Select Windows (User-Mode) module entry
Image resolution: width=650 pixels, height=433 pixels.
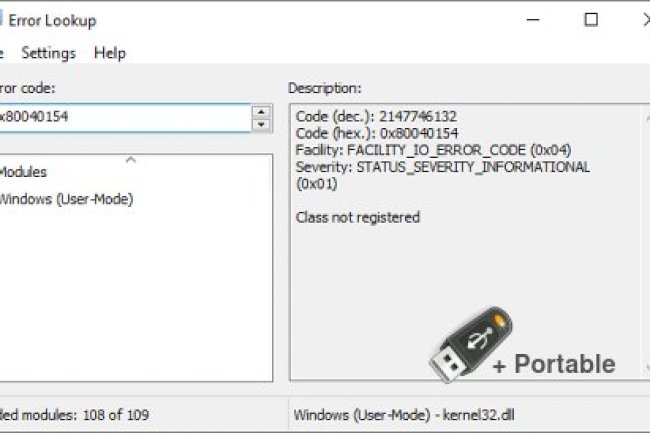tap(66, 199)
